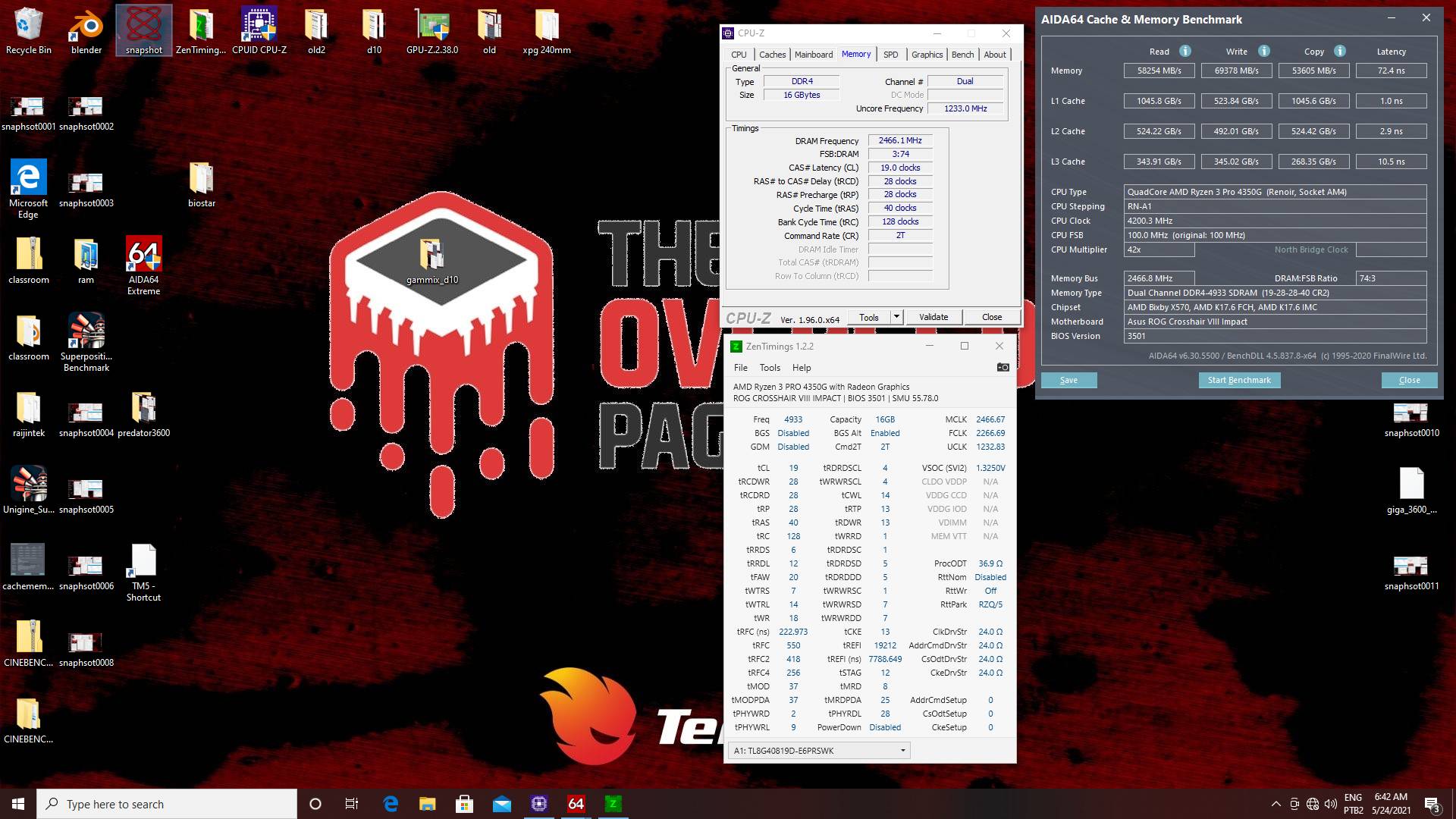Switch to the Bench tab in CPU-Z

[962, 55]
